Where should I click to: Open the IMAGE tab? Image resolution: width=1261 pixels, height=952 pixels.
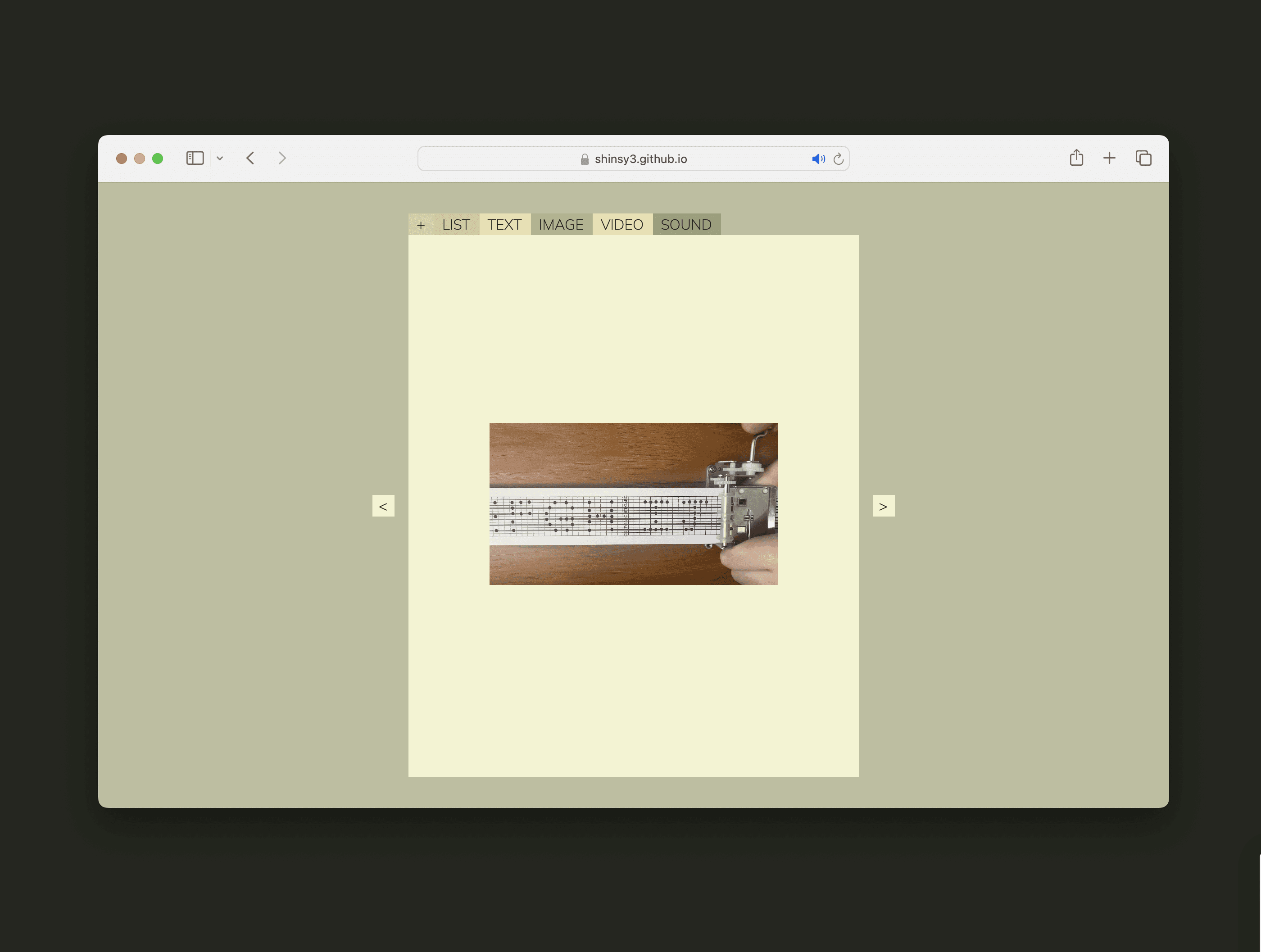click(x=561, y=225)
